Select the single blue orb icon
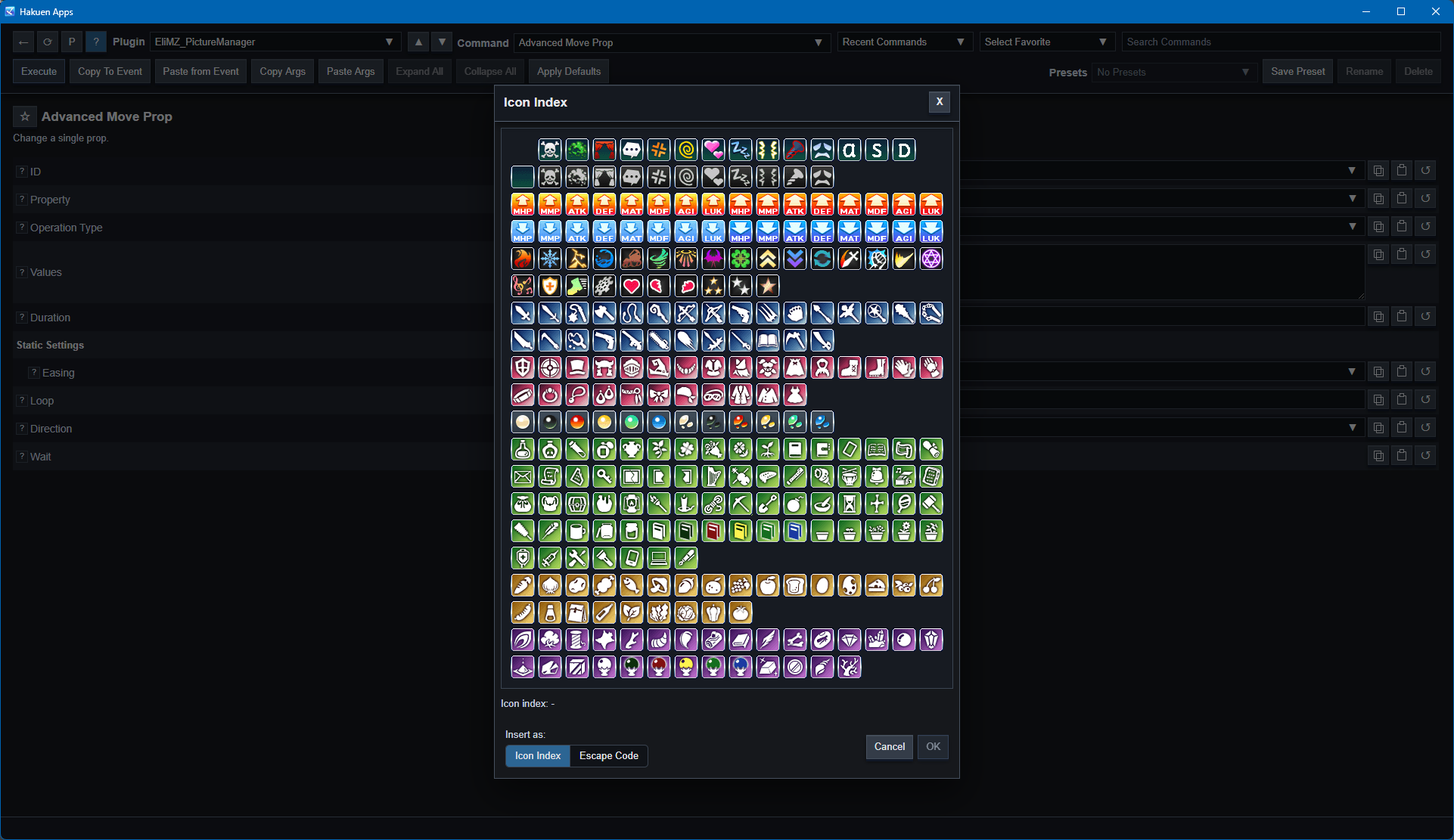 [659, 422]
